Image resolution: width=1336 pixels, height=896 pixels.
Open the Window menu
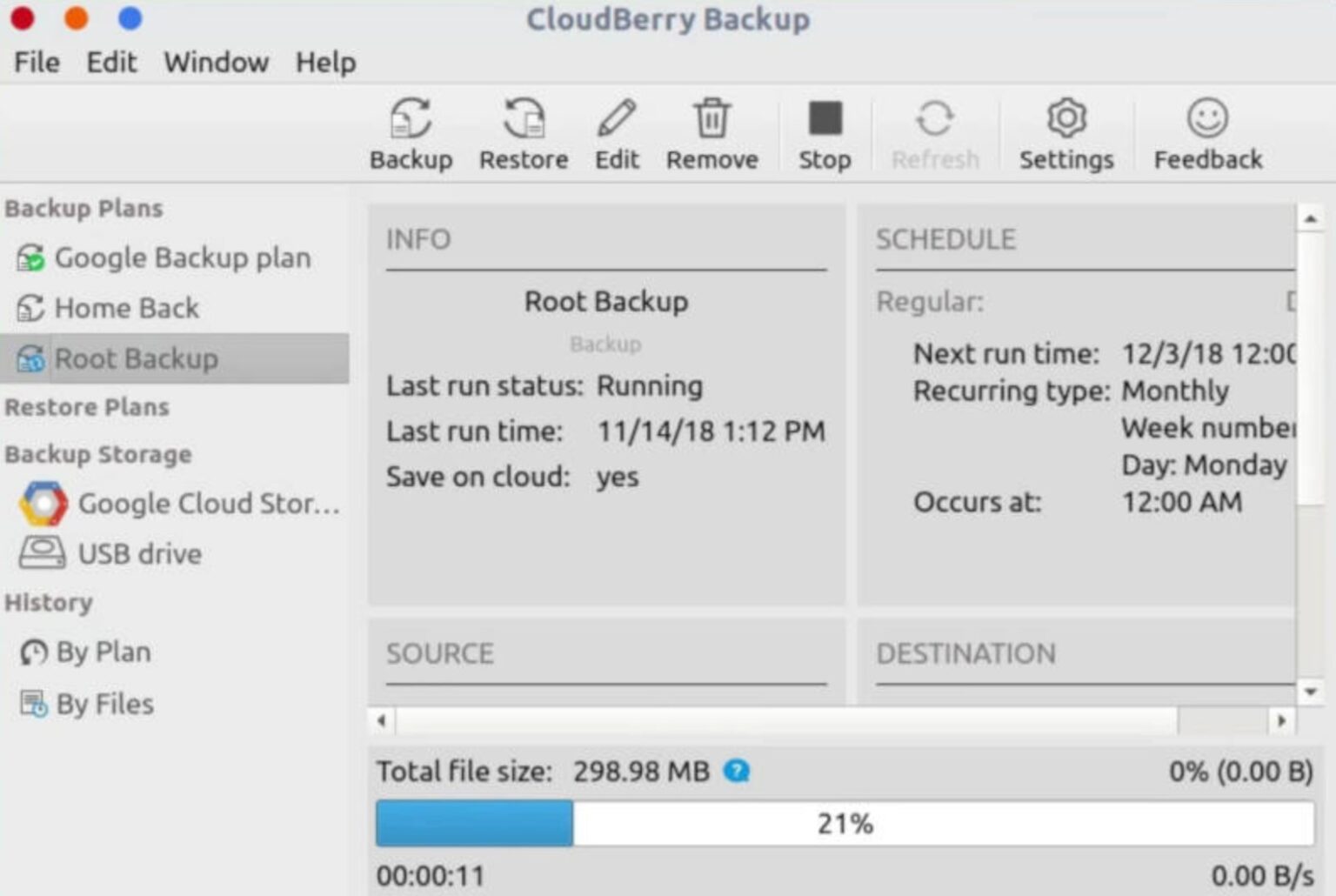click(x=215, y=62)
